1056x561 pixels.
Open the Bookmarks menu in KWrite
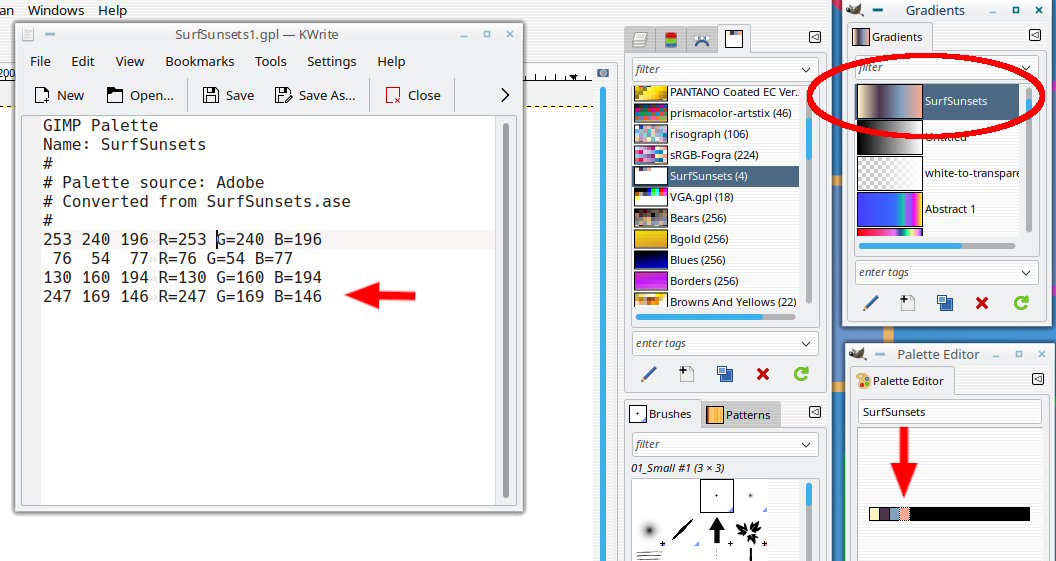(x=200, y=61)
